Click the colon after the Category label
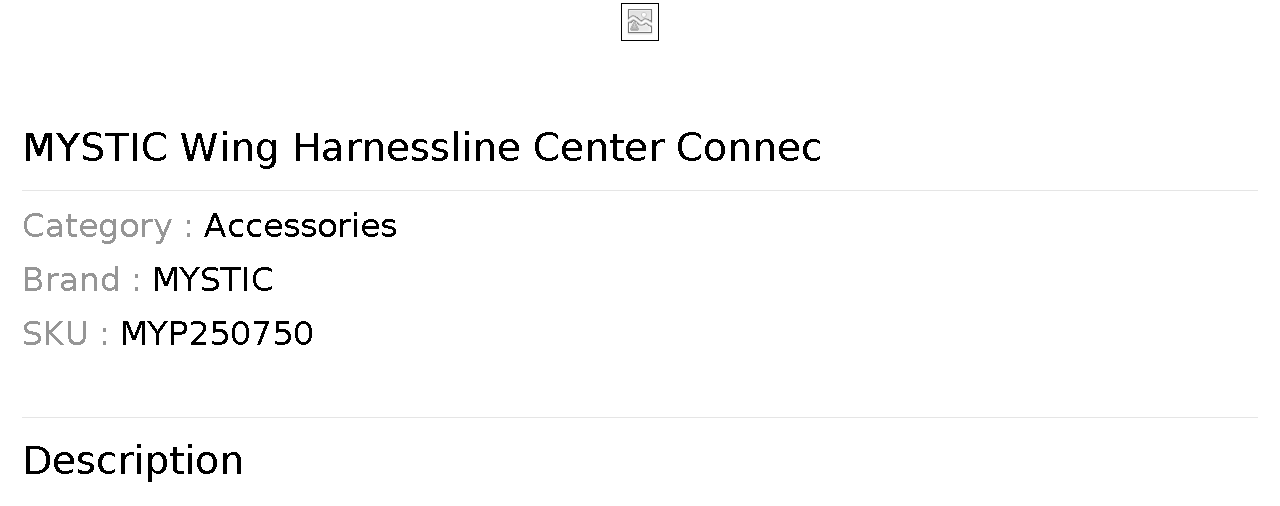1280x506 pixels. pyautogui.click(x=188, y=228)
